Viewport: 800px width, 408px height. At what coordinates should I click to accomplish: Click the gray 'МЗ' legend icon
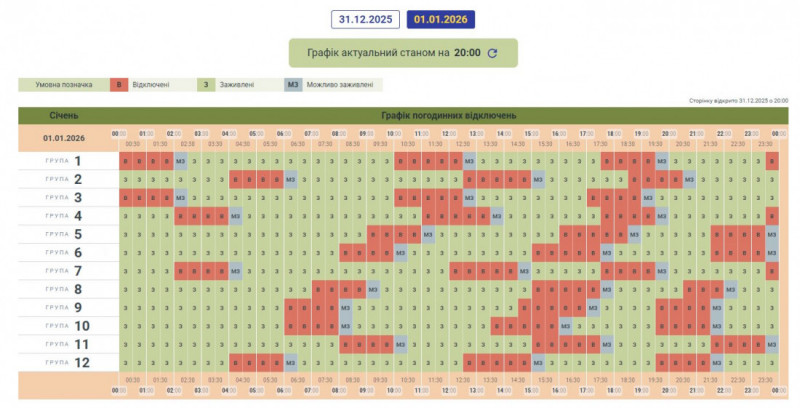293,85
